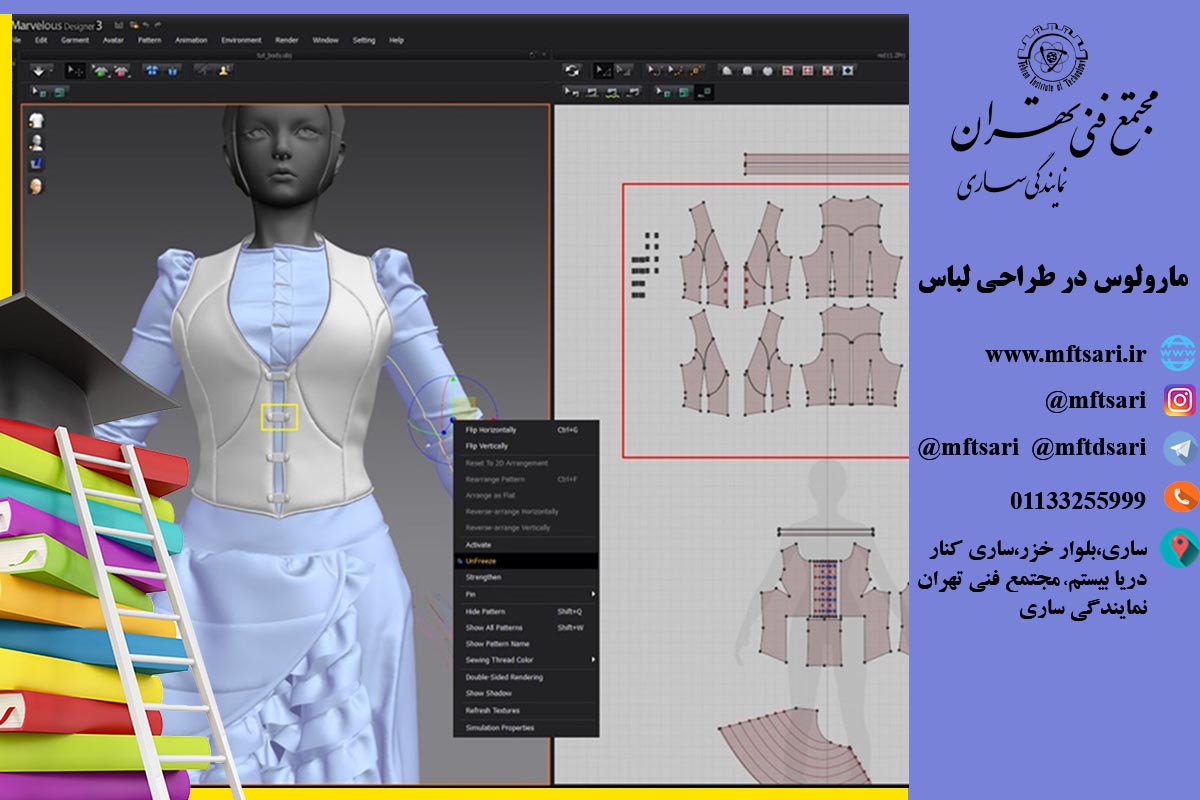The height and width of the screenshot is (800, 1200).
Task: Click the blue 3D environment display icon
Action: [x=37, y=163]
